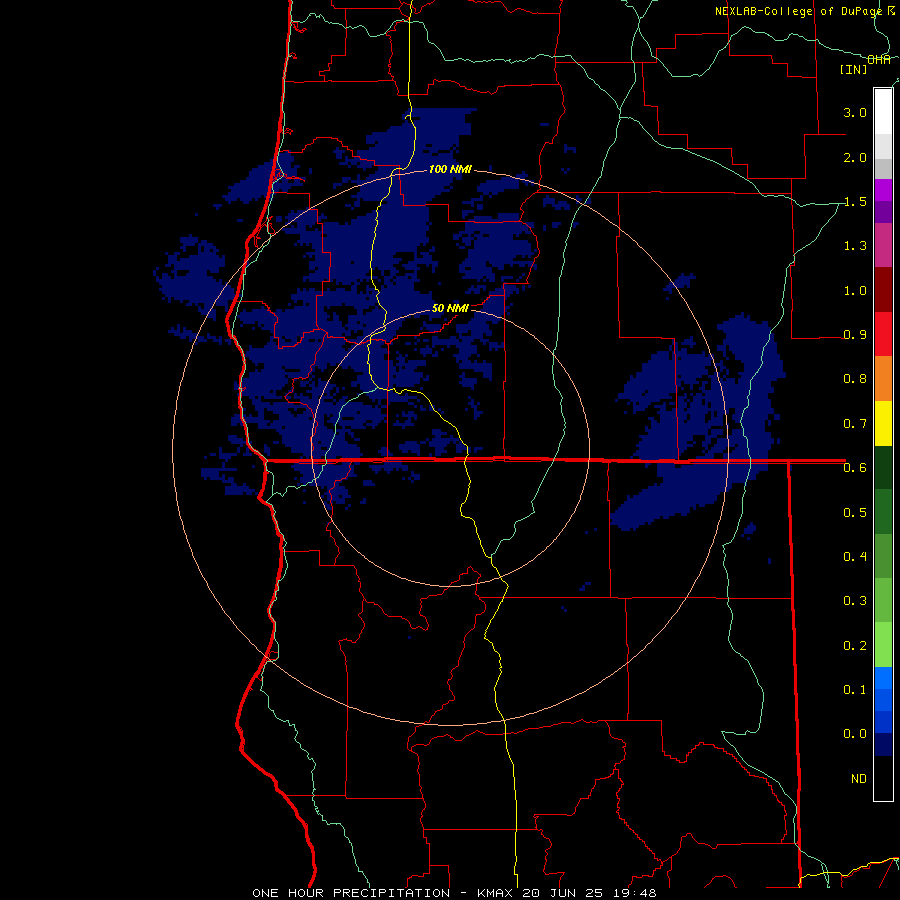Click the 0.7 legend value
Viewport: 900px width, 900px height.
[855, 424]
